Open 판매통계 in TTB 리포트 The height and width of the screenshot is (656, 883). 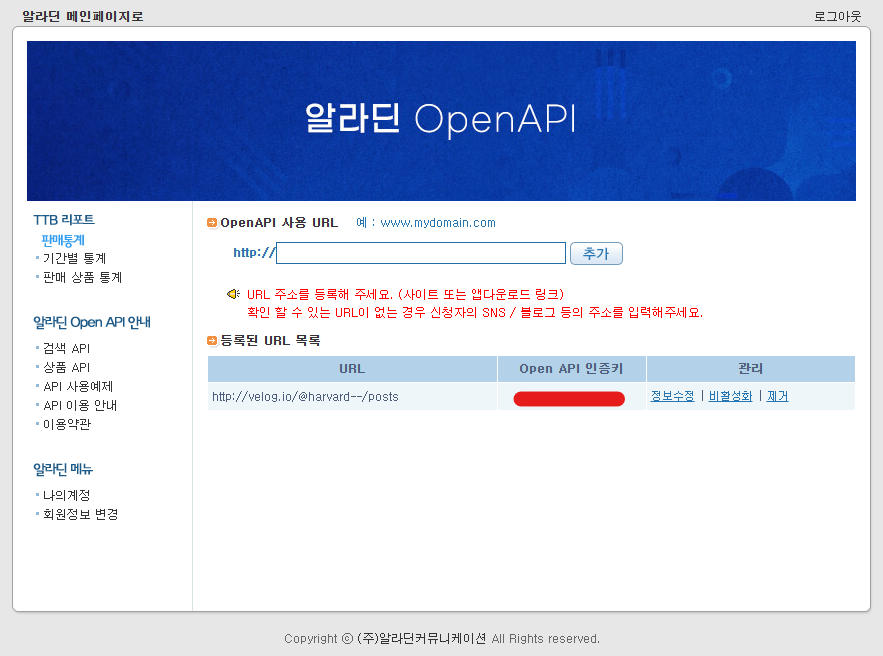coord(63,240)
